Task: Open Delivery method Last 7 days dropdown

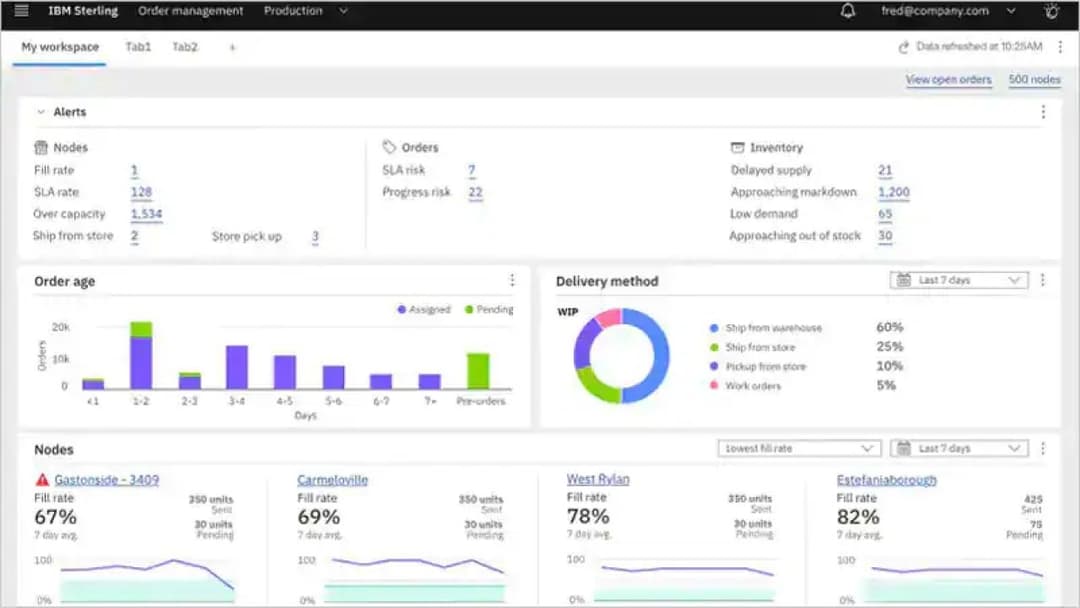Action: click(959, 281)
